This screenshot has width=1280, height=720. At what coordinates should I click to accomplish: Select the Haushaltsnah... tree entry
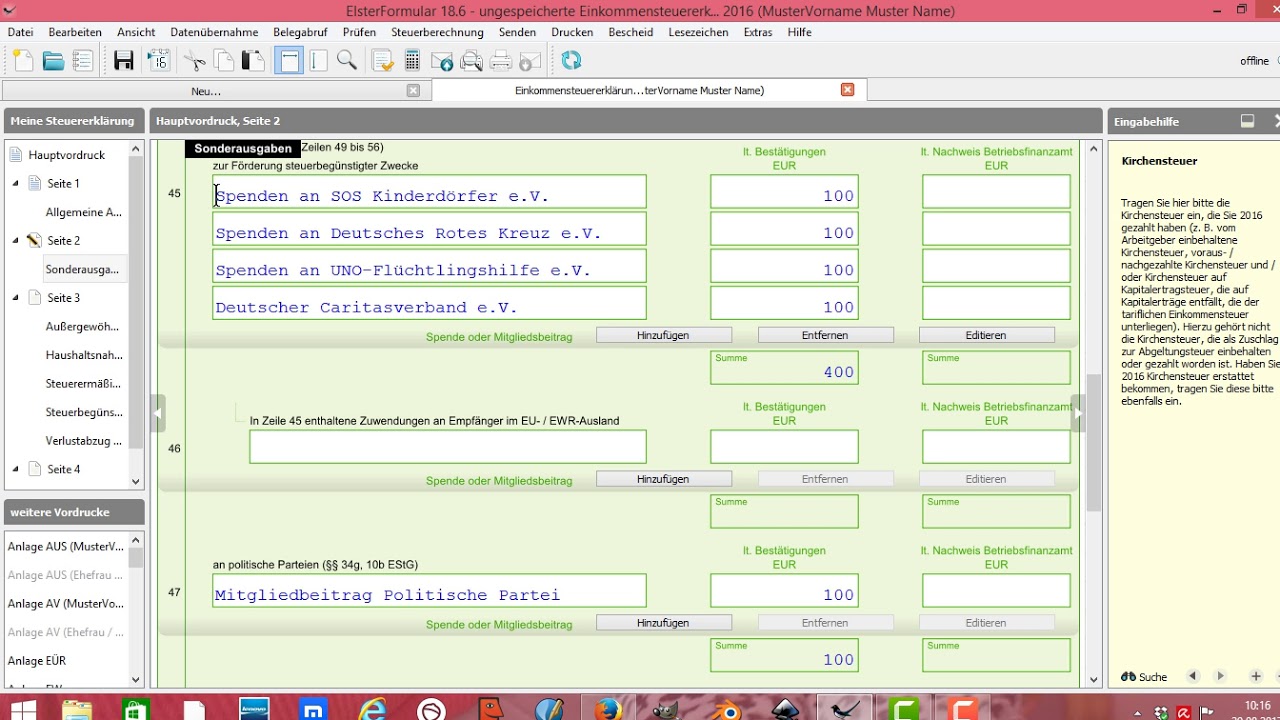click(x=84, y=355)
